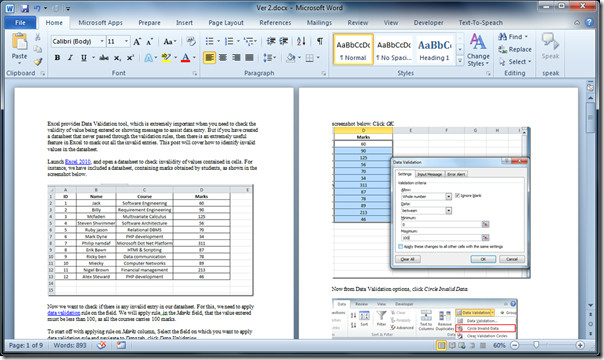
Task: Switch to the Insert tab
Action: coord(184,23)
